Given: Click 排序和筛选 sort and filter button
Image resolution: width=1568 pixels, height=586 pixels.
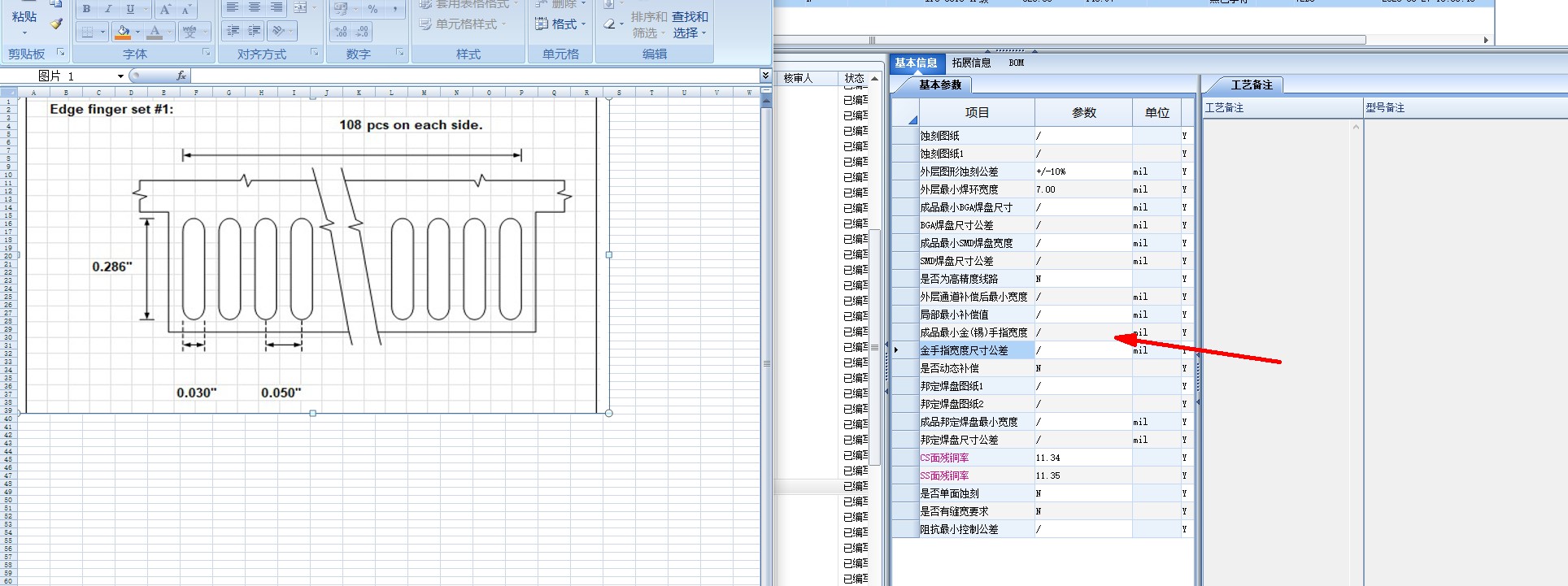Looking at the screenshot, I should coord(649,24).
